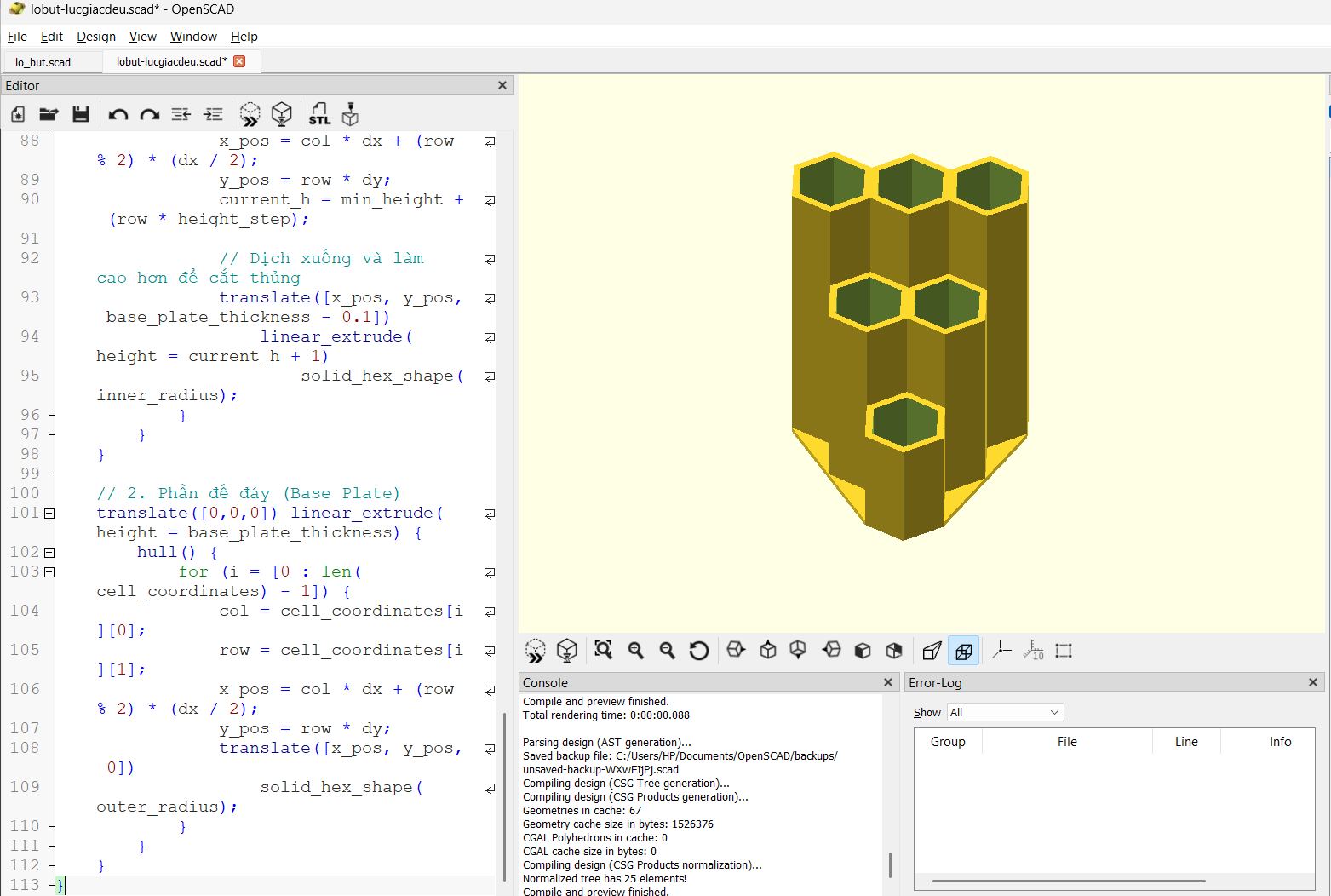Screen dimensions: 1331x896
Task: Toggle Show Scale Markers
Action: pos(1034,651)
